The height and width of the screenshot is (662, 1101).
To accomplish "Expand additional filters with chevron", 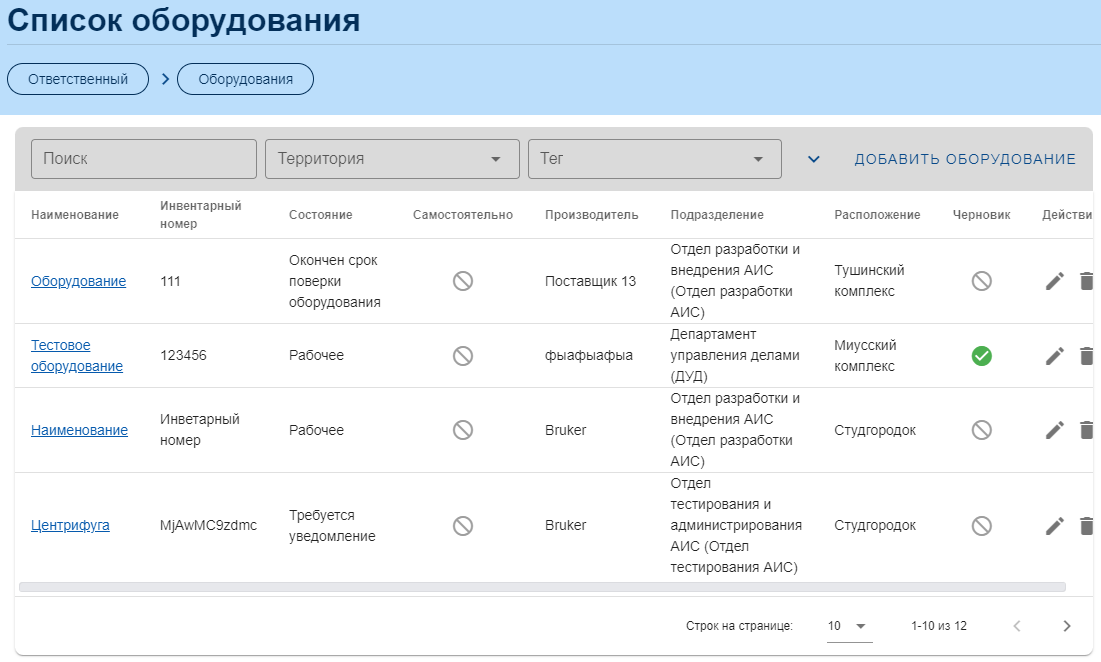I will (x=814, y=159).
